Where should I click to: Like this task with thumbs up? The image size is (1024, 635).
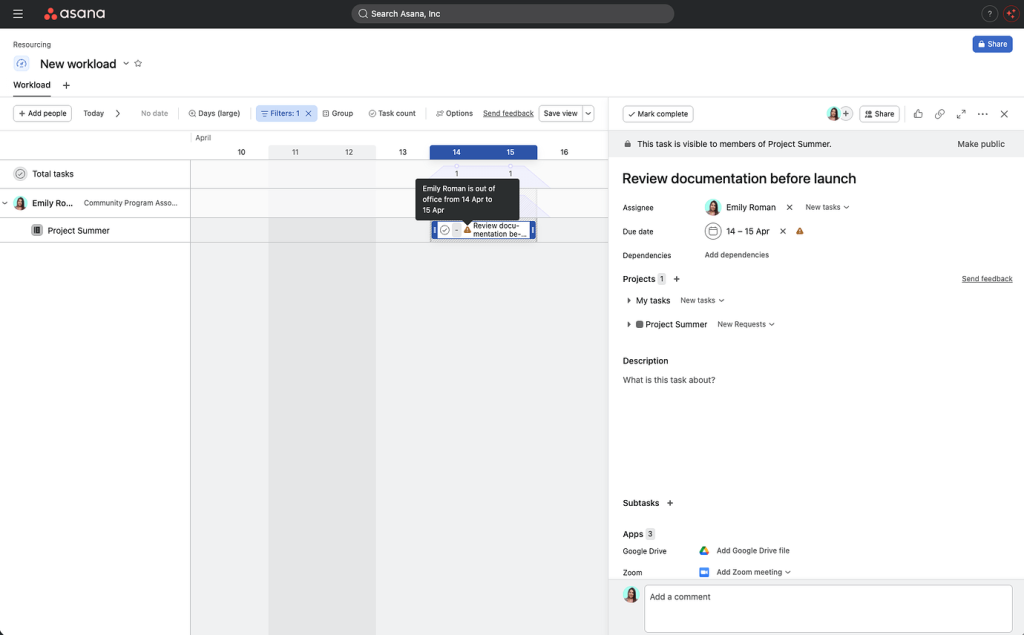(918, 114)
